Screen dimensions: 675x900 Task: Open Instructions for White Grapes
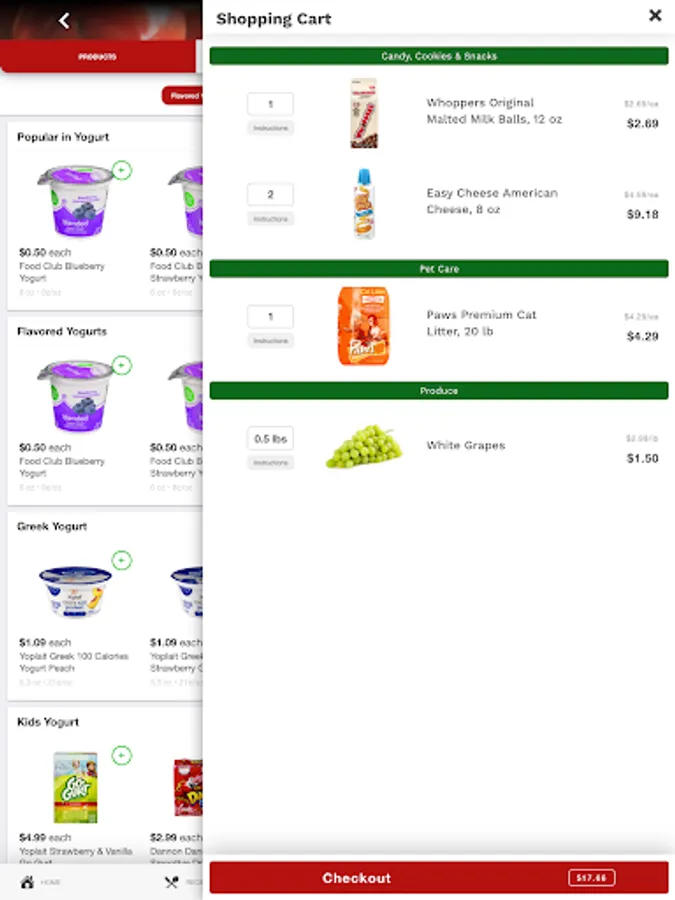(x=270, y=463)
